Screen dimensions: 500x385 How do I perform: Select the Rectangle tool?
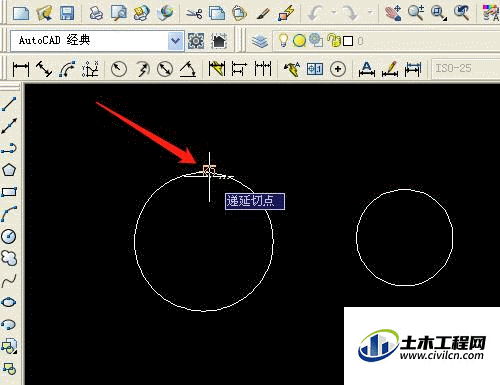[x=9, y=192]
